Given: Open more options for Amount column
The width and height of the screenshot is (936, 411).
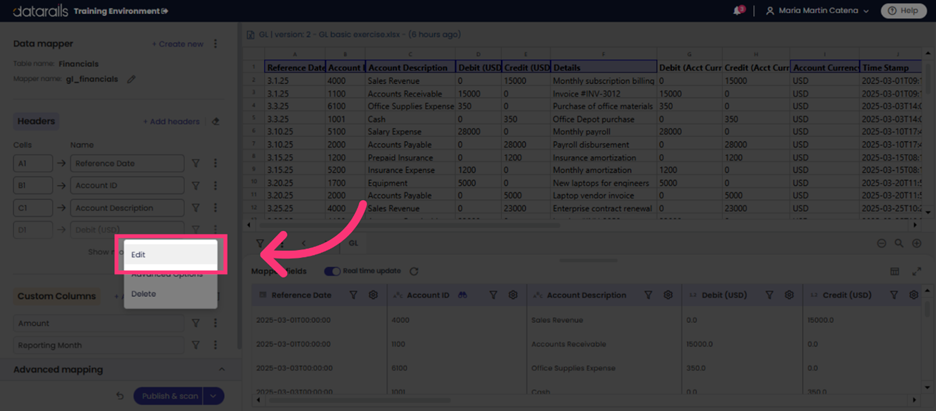Looking at the screenshot, I should tap(215, 323).
